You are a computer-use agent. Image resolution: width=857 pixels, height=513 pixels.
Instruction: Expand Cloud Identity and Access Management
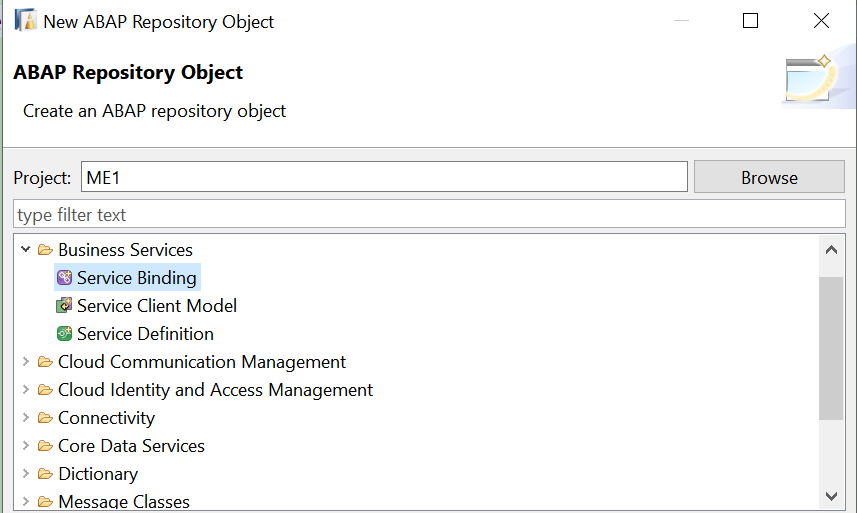[x=25, y=389]
